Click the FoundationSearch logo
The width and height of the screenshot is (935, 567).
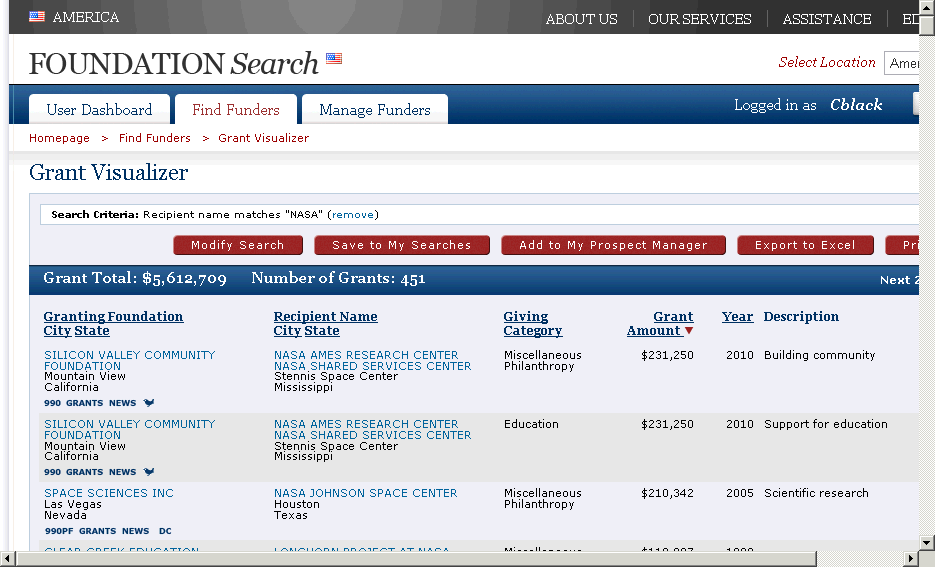[174, 63]
